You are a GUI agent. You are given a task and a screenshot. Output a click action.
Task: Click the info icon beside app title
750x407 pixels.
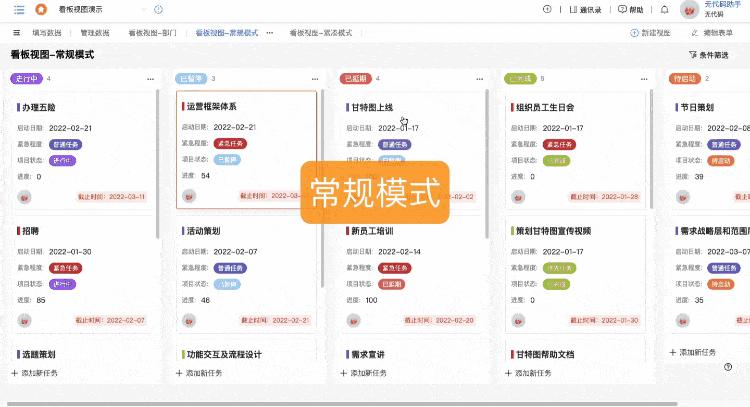click(158, 9)
